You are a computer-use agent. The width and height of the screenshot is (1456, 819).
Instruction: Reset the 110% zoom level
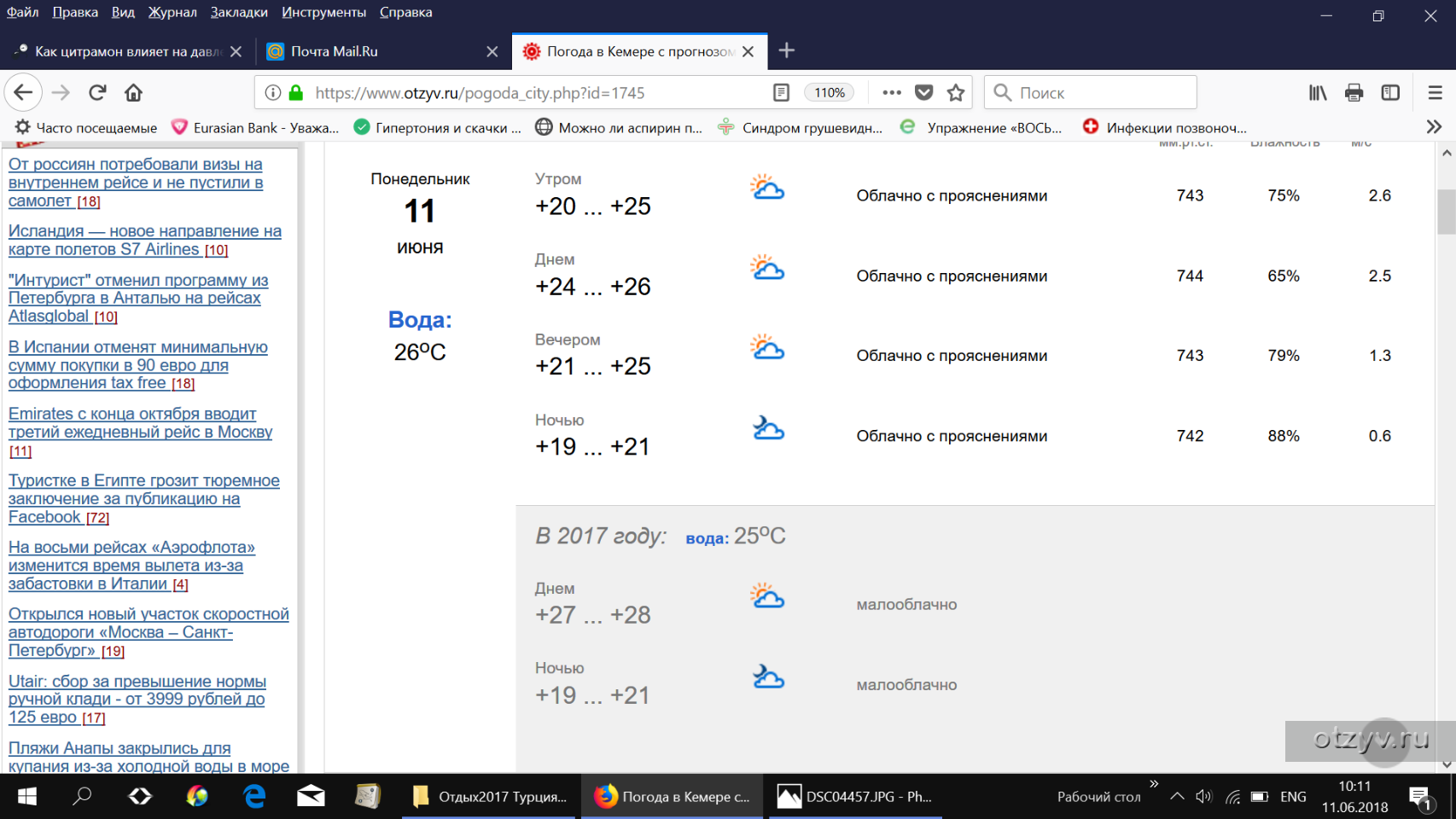click(829, 92)
